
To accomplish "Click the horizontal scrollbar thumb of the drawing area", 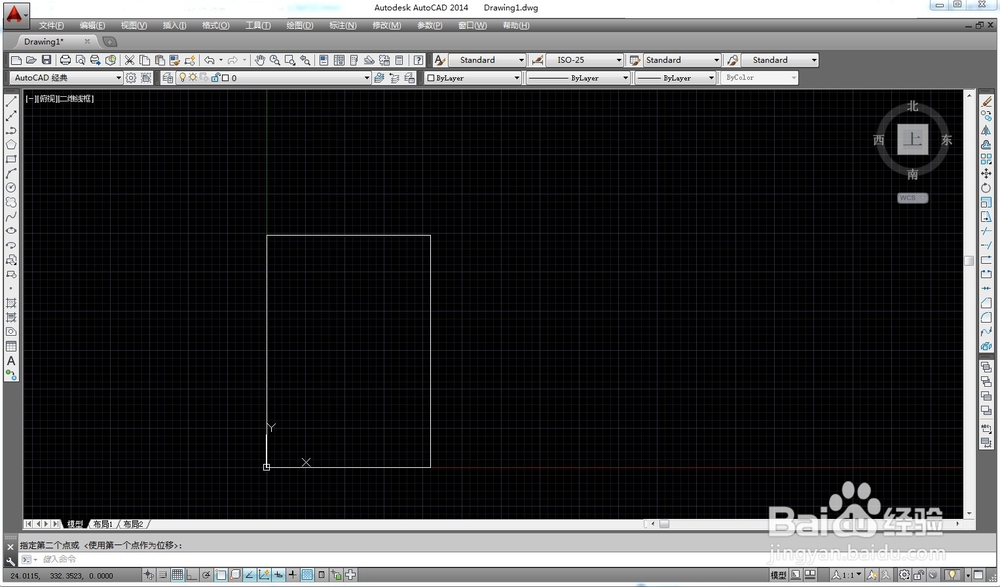I will 664,524.
